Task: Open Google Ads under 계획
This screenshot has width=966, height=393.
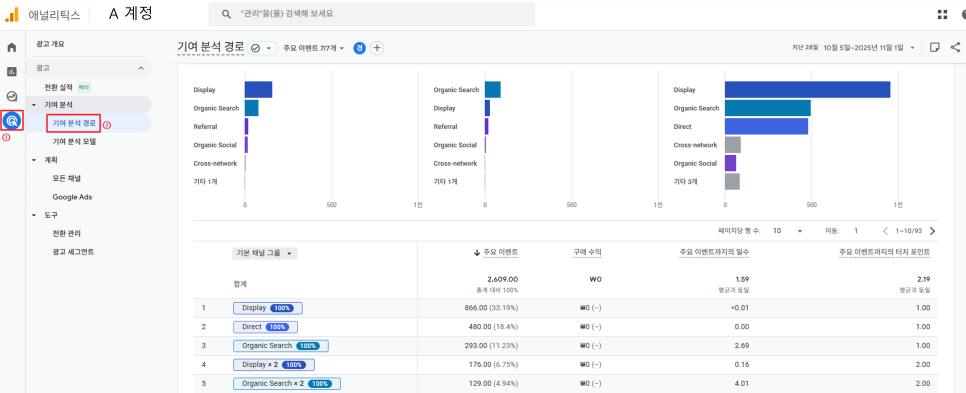Action: point(72,197)
